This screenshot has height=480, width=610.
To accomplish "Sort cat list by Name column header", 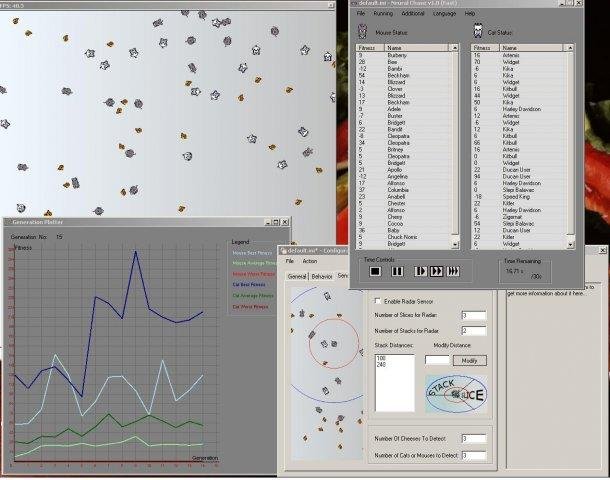I will pos(531,47).
